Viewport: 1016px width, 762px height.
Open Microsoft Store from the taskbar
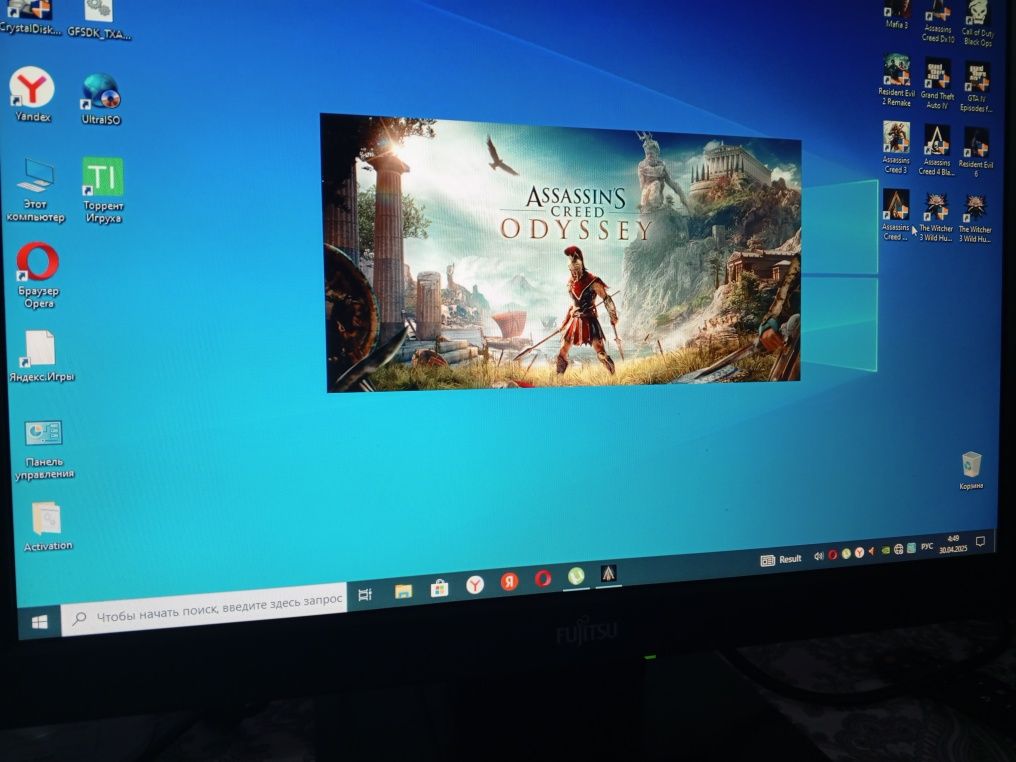(439, 588)
